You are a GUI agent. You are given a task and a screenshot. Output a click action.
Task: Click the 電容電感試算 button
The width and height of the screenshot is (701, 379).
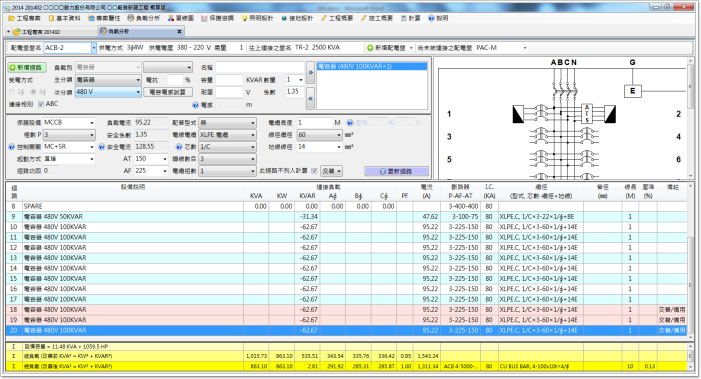pos(168,92)
